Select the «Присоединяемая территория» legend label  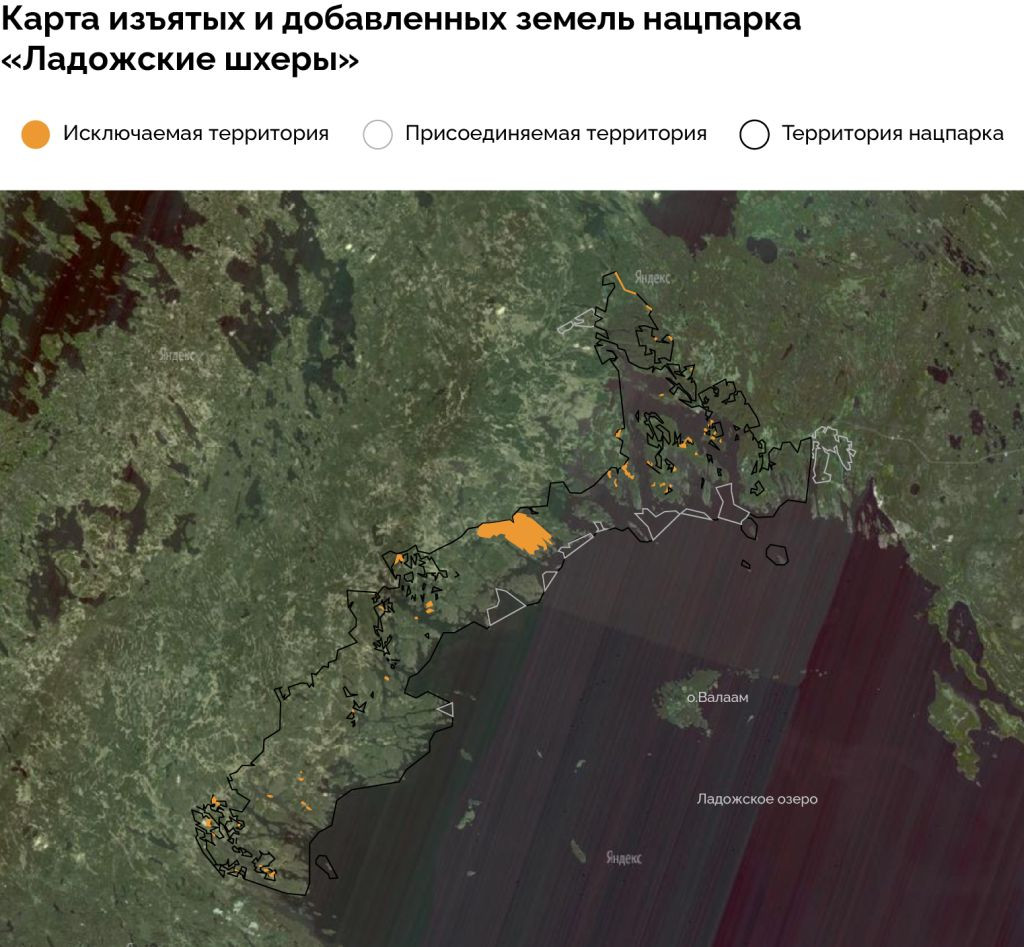pyautogui.click(x=556, y=133)
